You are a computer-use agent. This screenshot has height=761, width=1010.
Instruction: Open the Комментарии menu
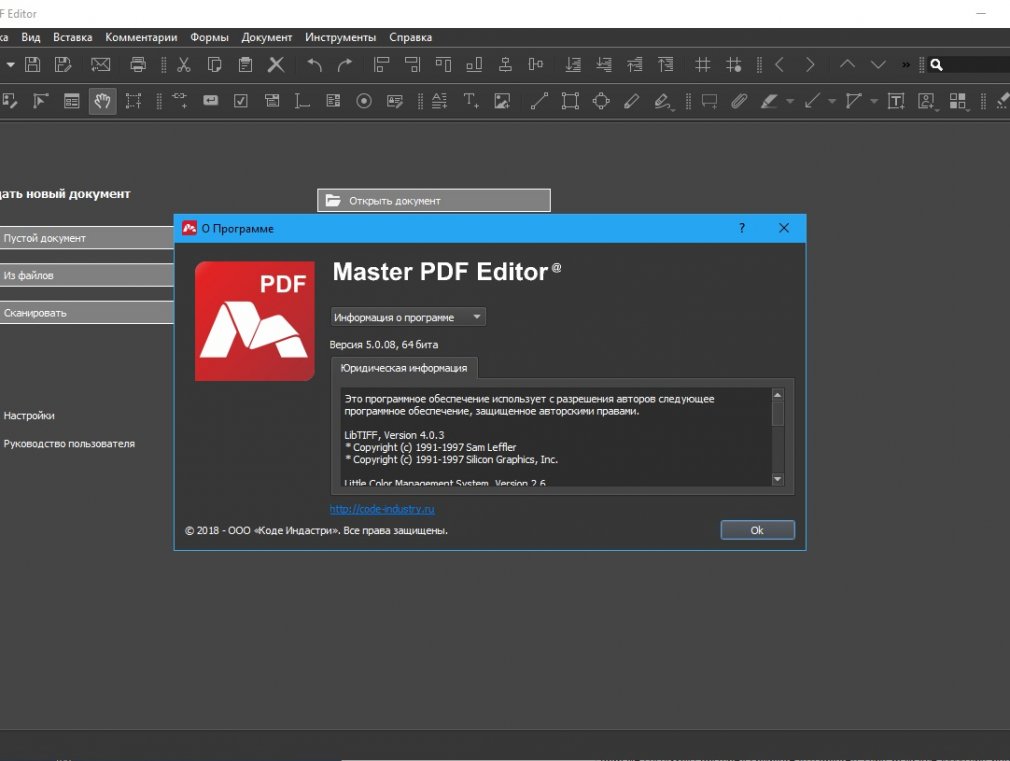point(141,37)
